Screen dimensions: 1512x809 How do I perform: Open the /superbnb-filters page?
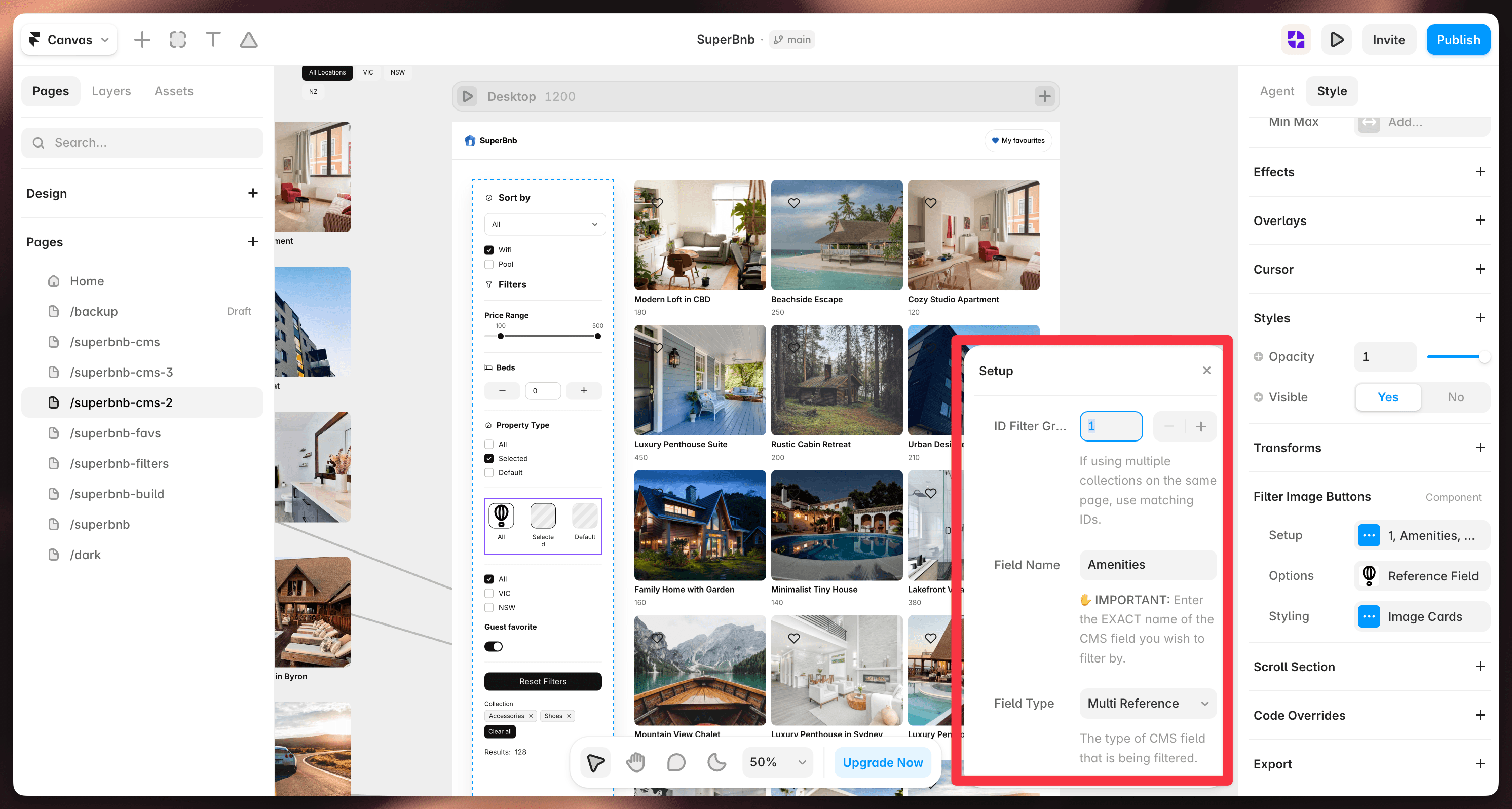click(142, 464)
